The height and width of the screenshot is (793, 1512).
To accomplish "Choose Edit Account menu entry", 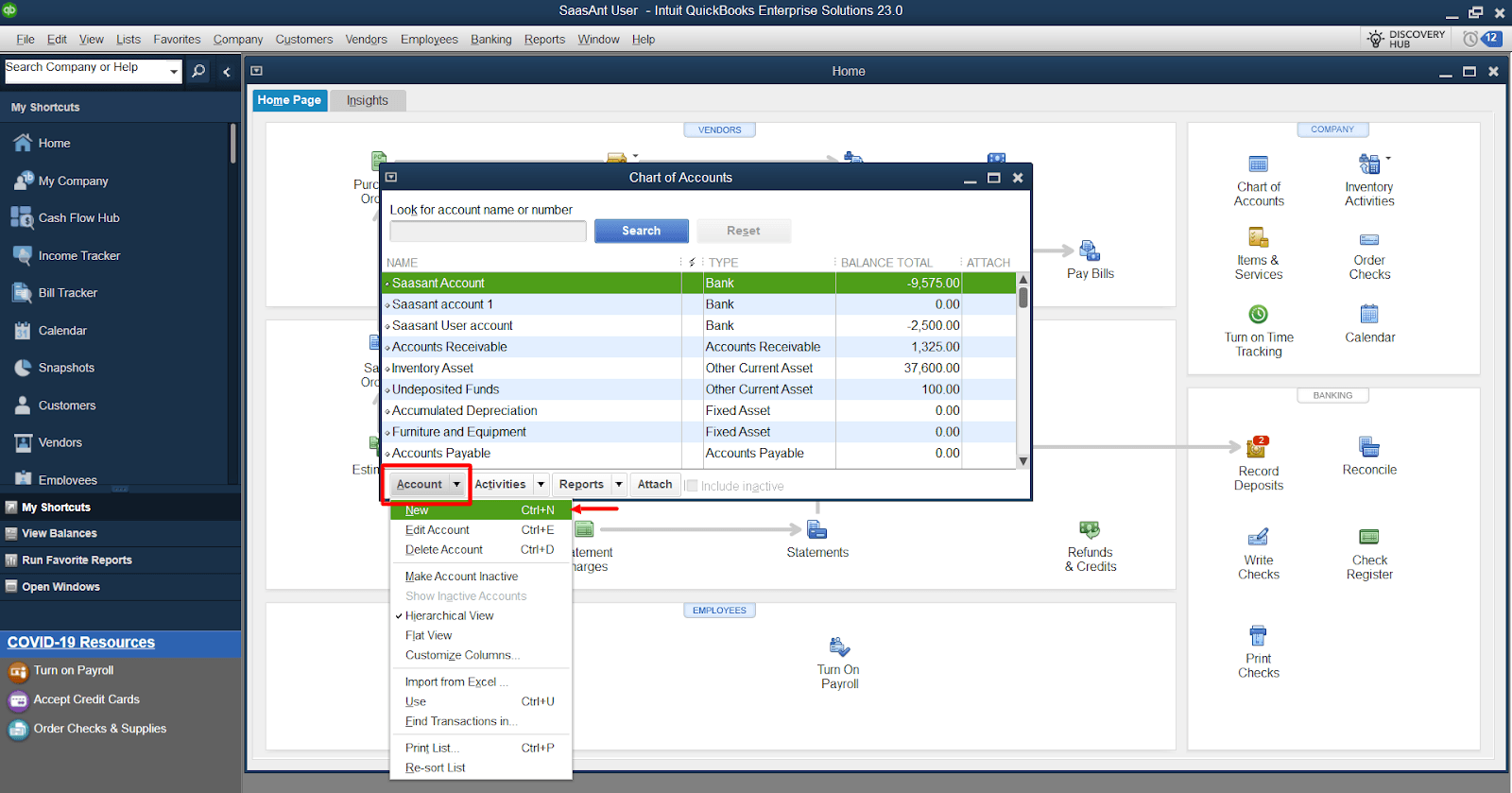I will (x=481, y=530).
